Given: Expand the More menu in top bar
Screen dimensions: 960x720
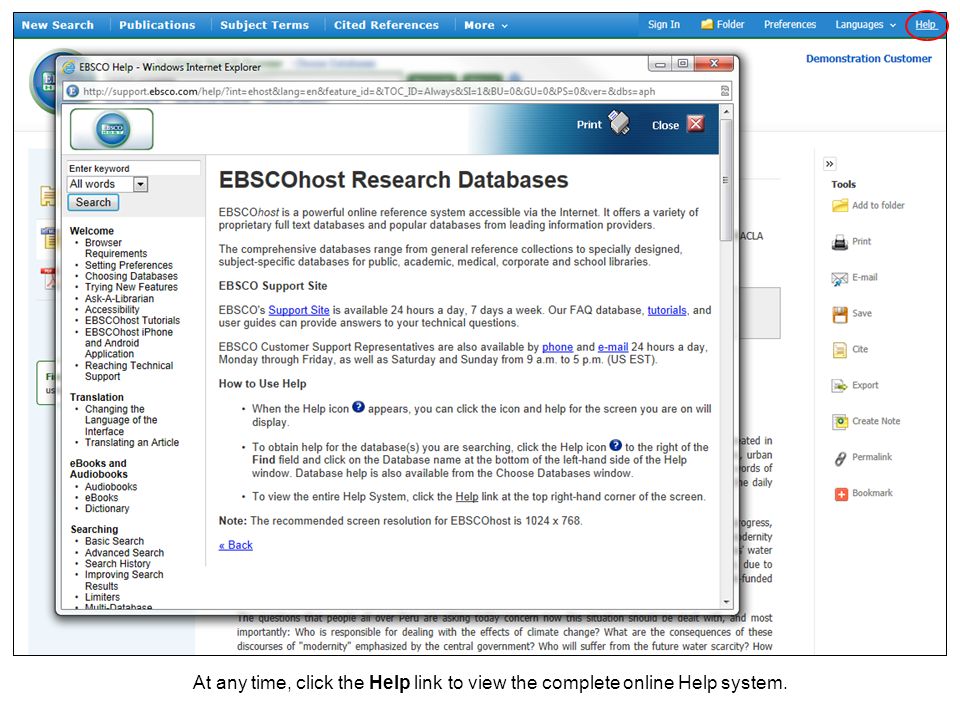Looking at the screenshot, I should (486, 25).
